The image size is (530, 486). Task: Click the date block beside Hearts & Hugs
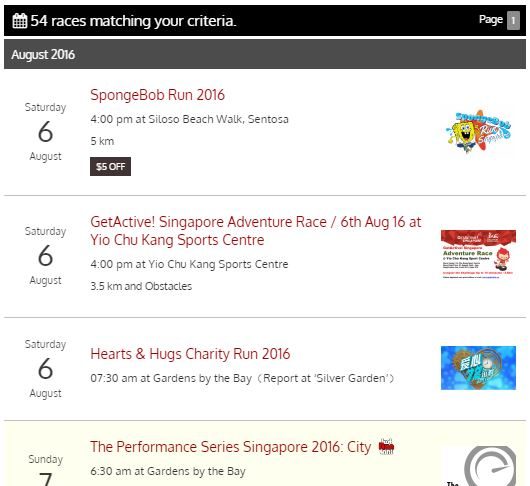45,369
